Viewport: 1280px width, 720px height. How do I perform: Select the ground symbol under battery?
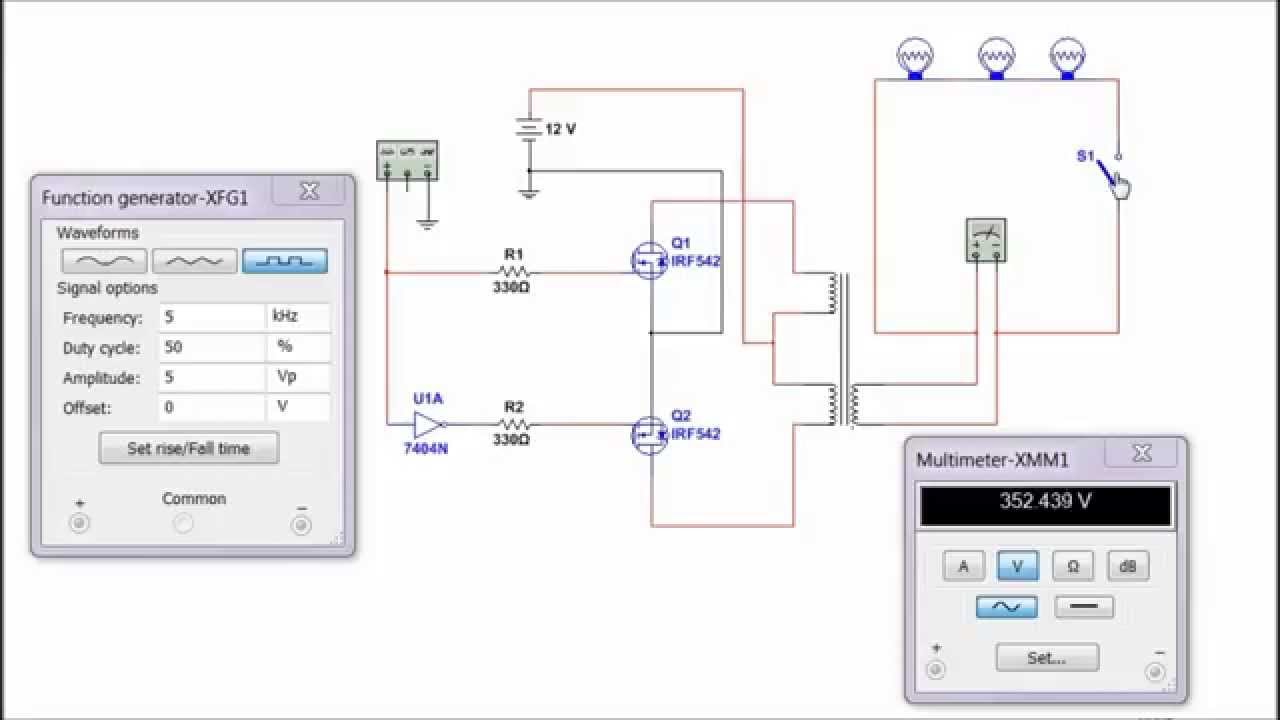529,193
